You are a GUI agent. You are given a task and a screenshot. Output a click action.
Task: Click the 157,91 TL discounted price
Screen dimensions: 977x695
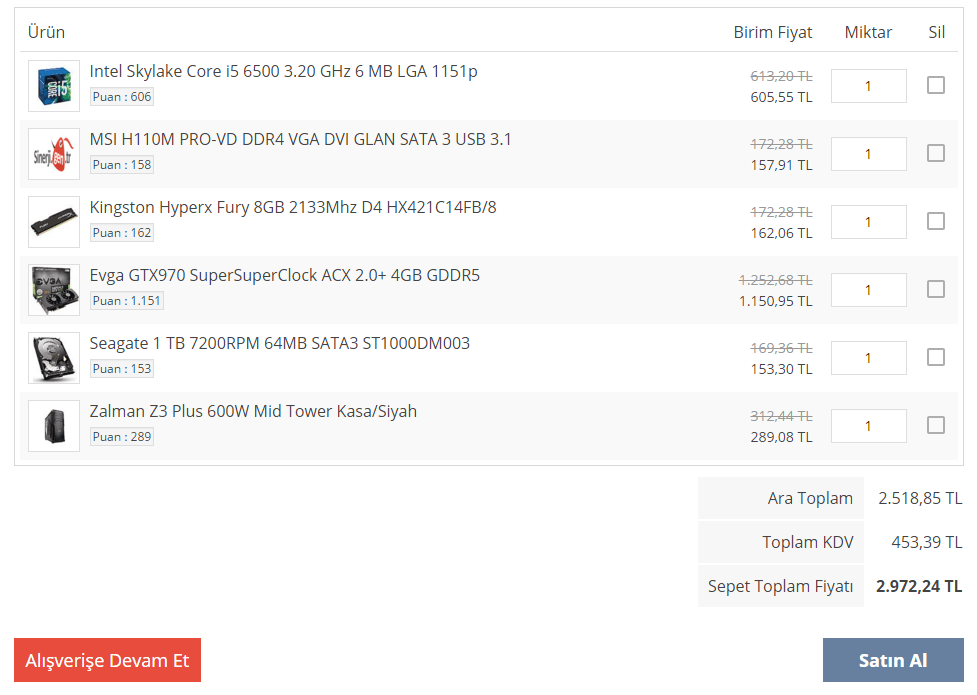[781, 165]
